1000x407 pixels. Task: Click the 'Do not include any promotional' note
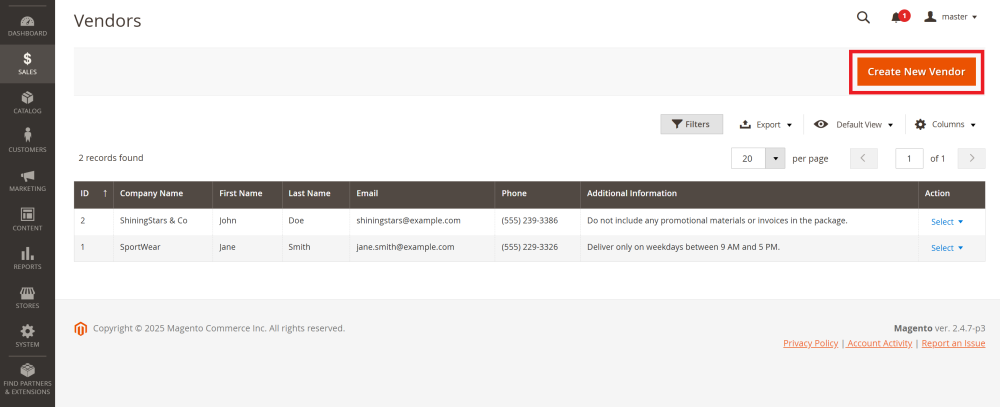[717, 221]
